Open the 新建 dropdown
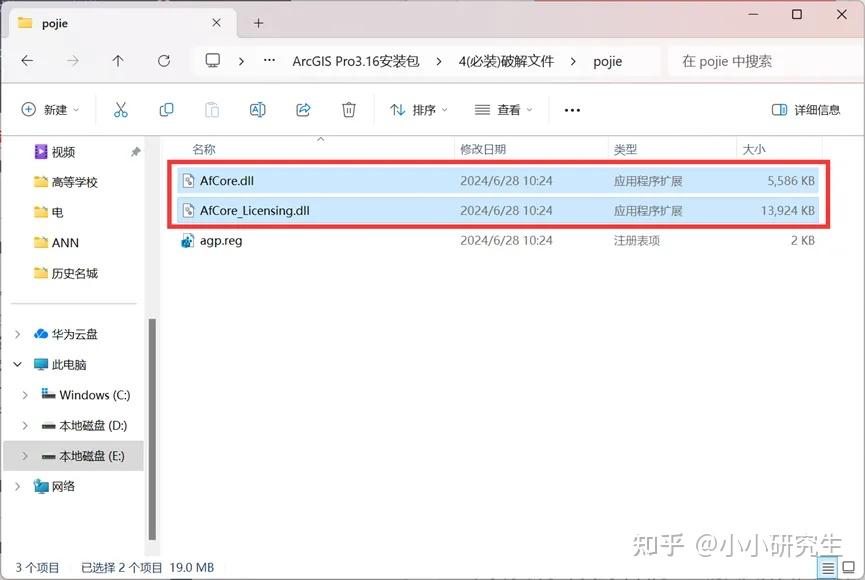865x580 pixels. [x=50, y=110]
